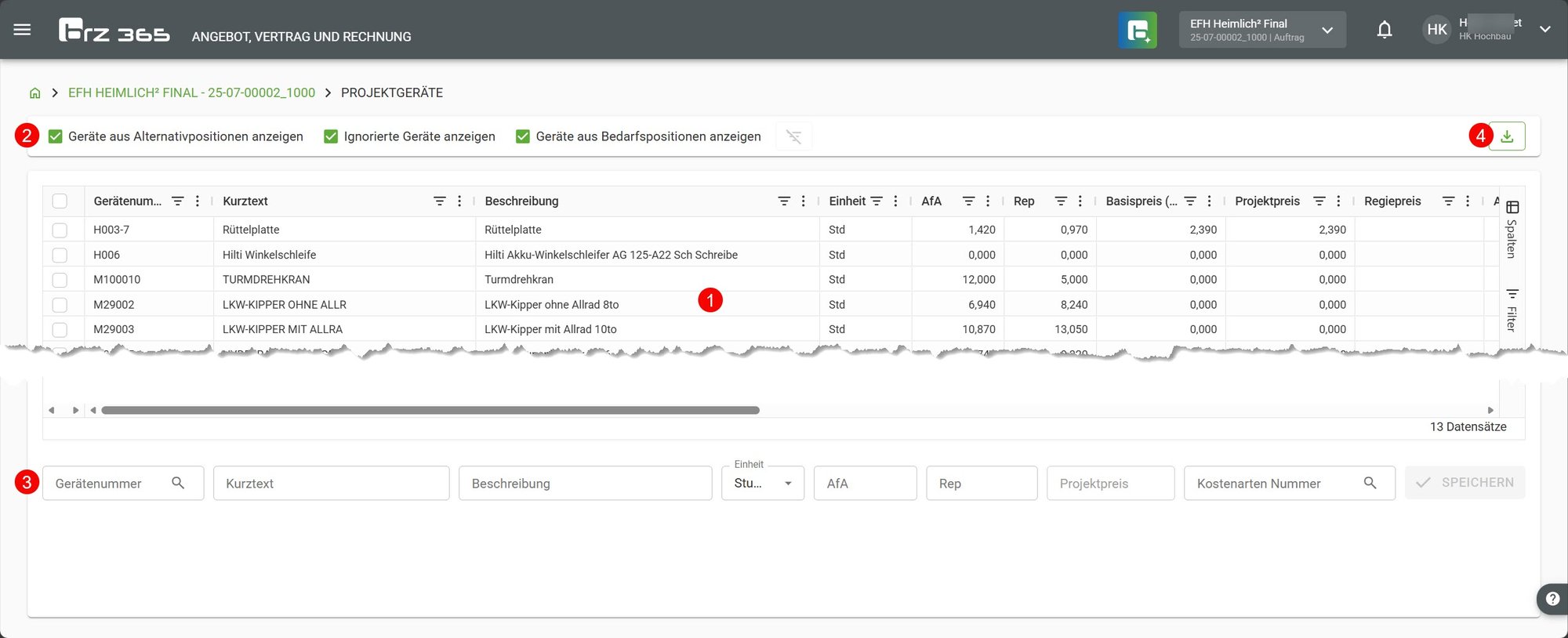Toggle Ignorierte Geräte anzeigen checkbox
Screen dimensions: 1568x638
331,136
